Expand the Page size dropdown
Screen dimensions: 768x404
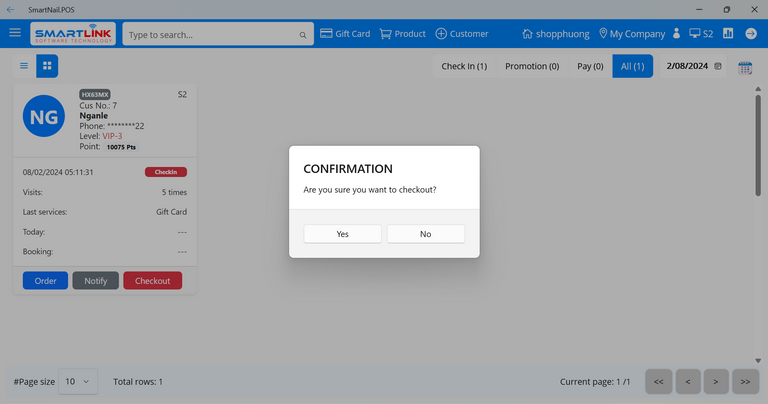(x=80, y=381)
